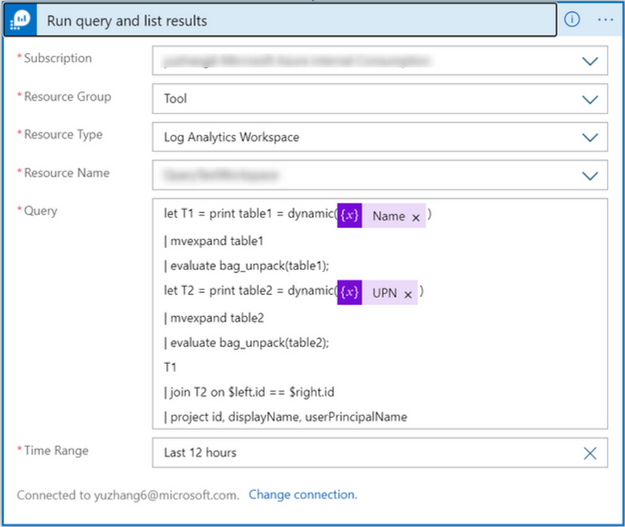Expand the Subscription dropdown arrow
The image size is (625, 527).
[590, 61]
